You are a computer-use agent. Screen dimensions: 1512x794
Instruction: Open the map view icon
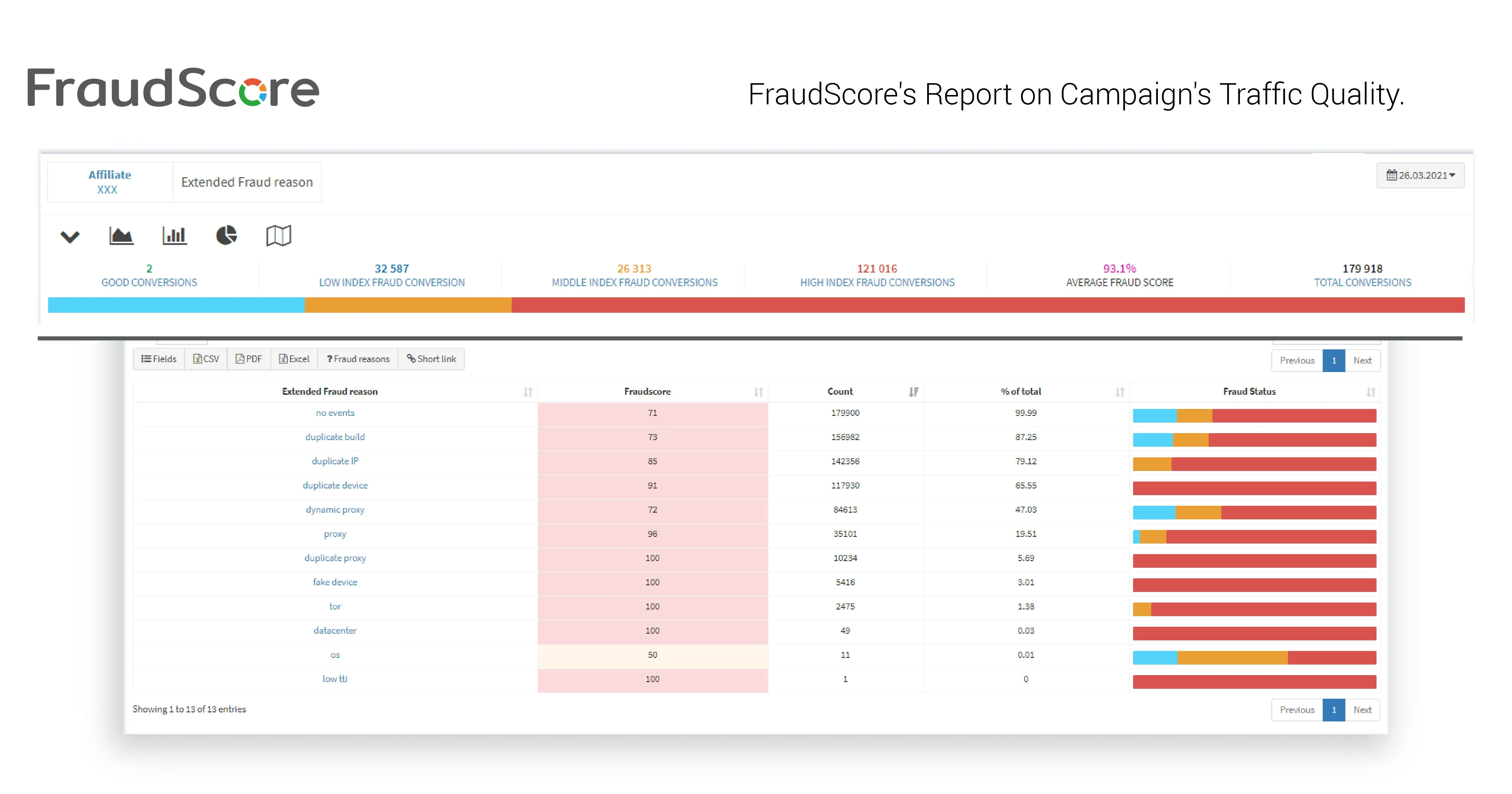(x=278, y=236)
